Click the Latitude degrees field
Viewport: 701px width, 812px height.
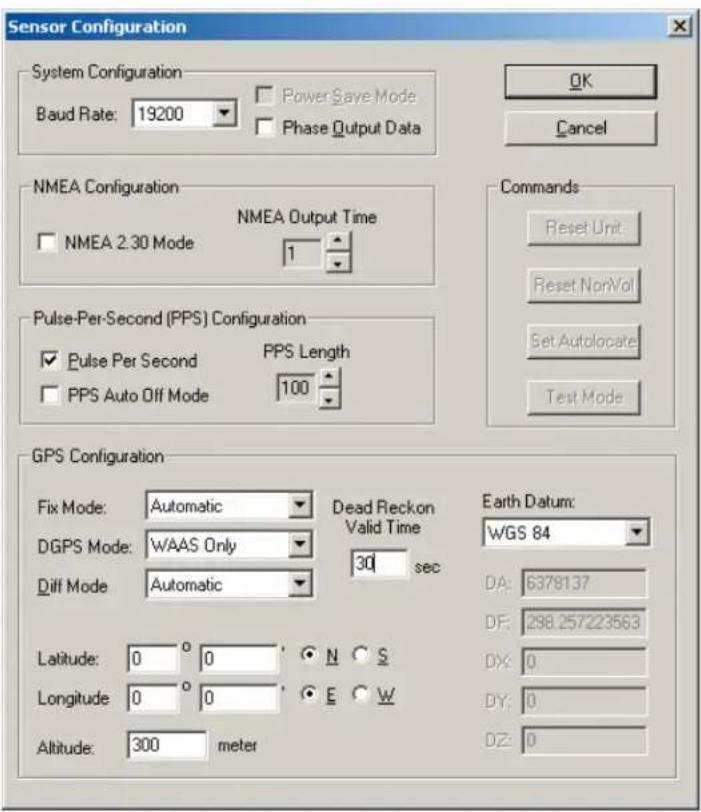pyautogui.click(x=153, y=658)
